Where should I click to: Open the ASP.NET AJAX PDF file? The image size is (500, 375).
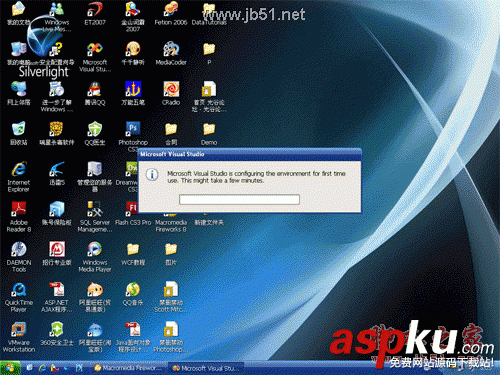(57, 289)
